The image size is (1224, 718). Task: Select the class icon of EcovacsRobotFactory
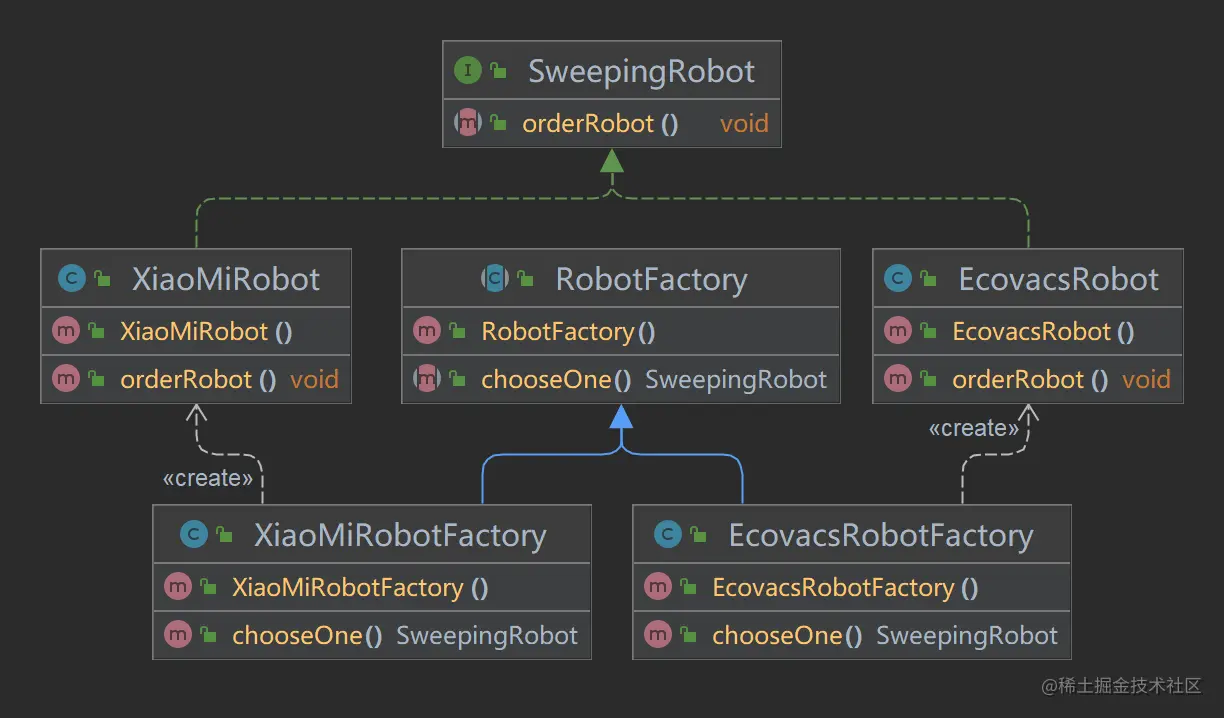coord(666,535)
